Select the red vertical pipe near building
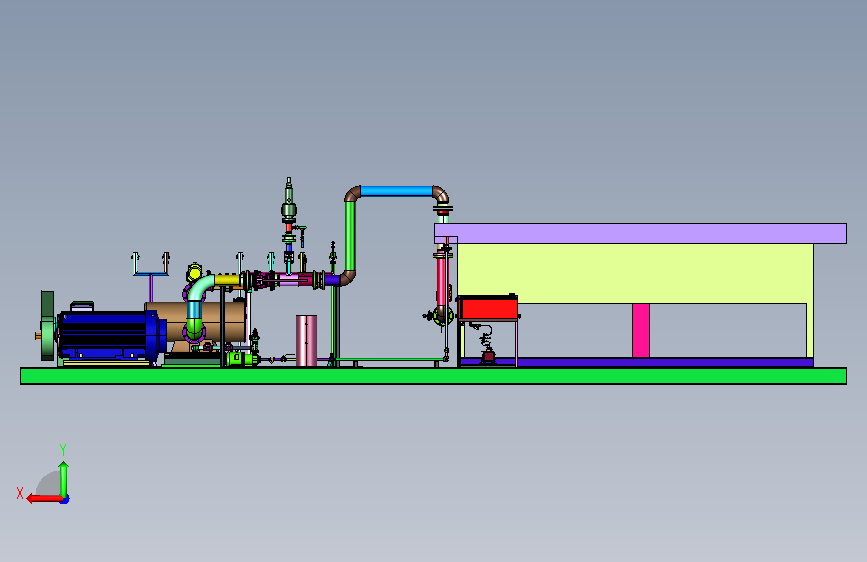This screenshot has height=562, width=867. pos(441,282)
